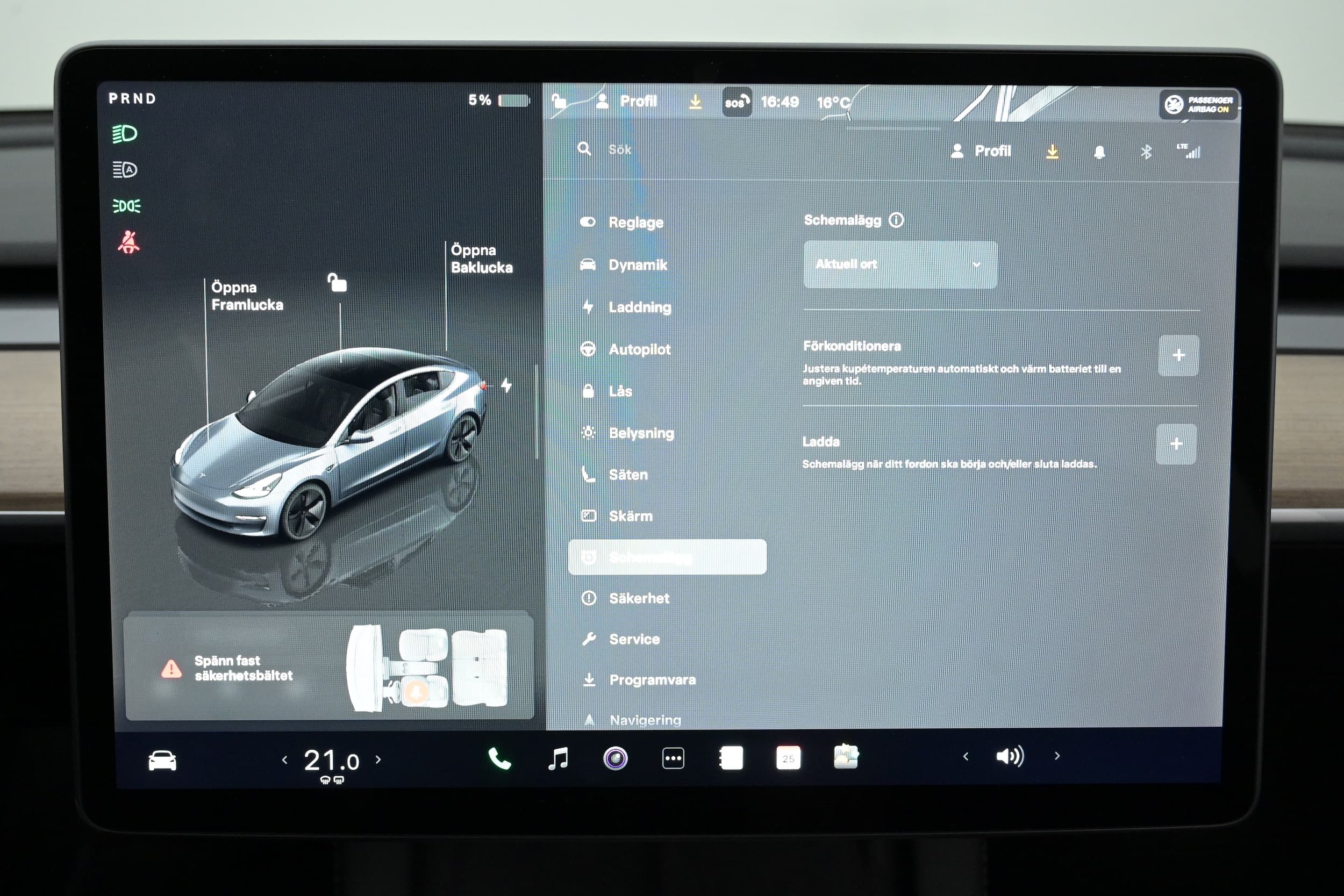Raise volume with right chevron
Screen dimensions: 1344x896
tap(1057, 755)
